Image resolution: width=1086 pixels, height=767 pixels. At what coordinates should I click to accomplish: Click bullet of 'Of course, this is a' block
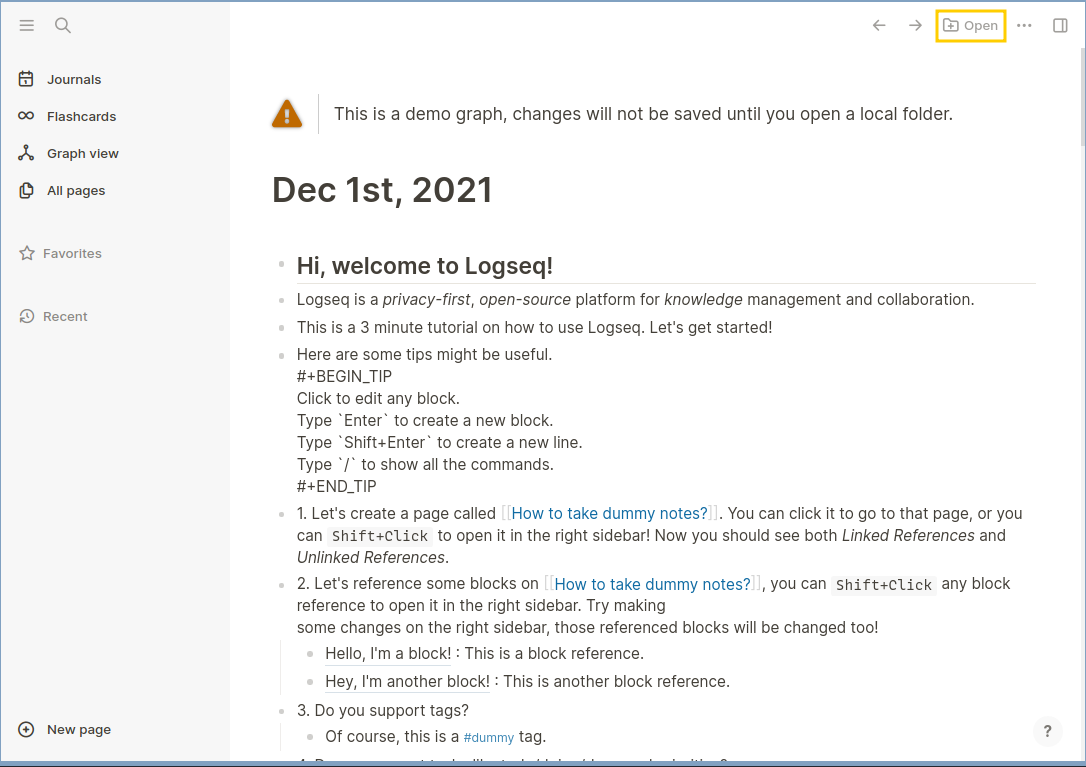tap(310, 737)
